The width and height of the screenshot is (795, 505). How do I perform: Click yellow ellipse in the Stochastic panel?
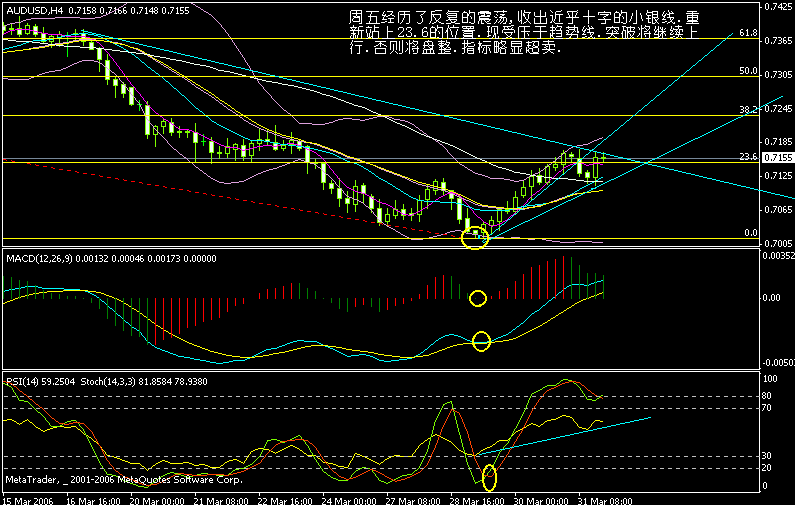coord(489,477)
